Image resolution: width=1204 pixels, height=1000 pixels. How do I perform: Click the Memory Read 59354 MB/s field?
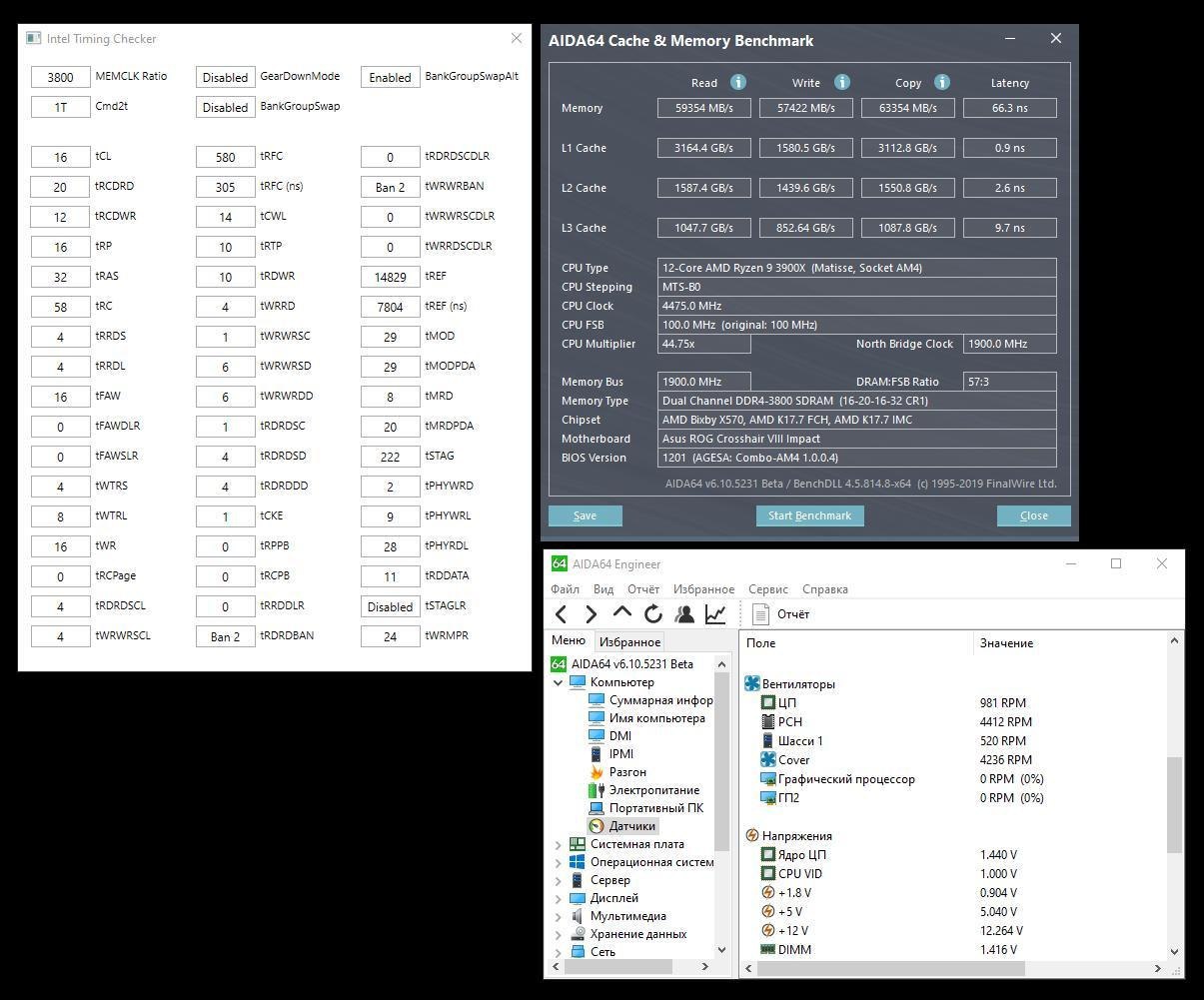[x=704, y=108]
